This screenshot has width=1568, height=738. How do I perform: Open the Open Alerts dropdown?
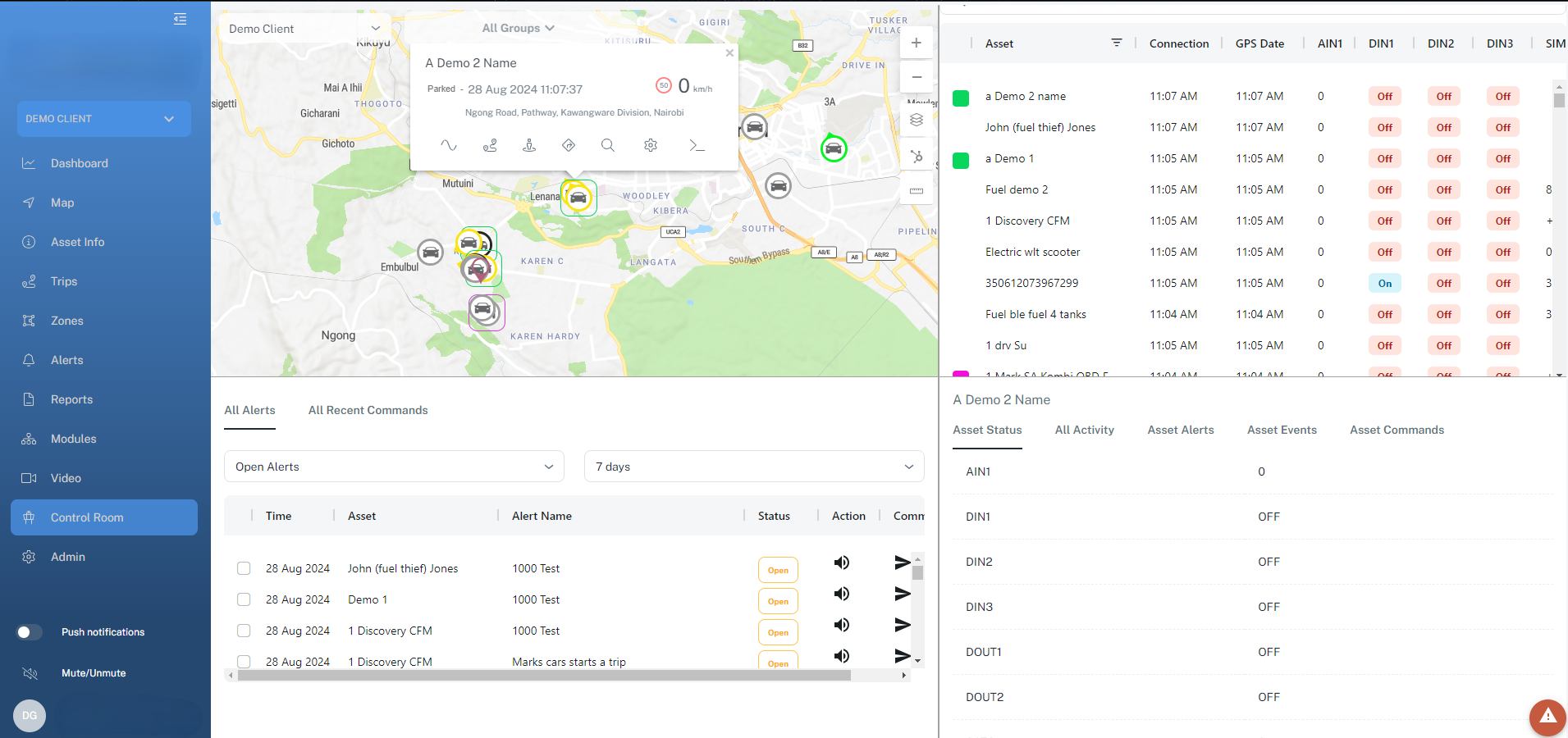pyautogui.click(x=394, y=467)
